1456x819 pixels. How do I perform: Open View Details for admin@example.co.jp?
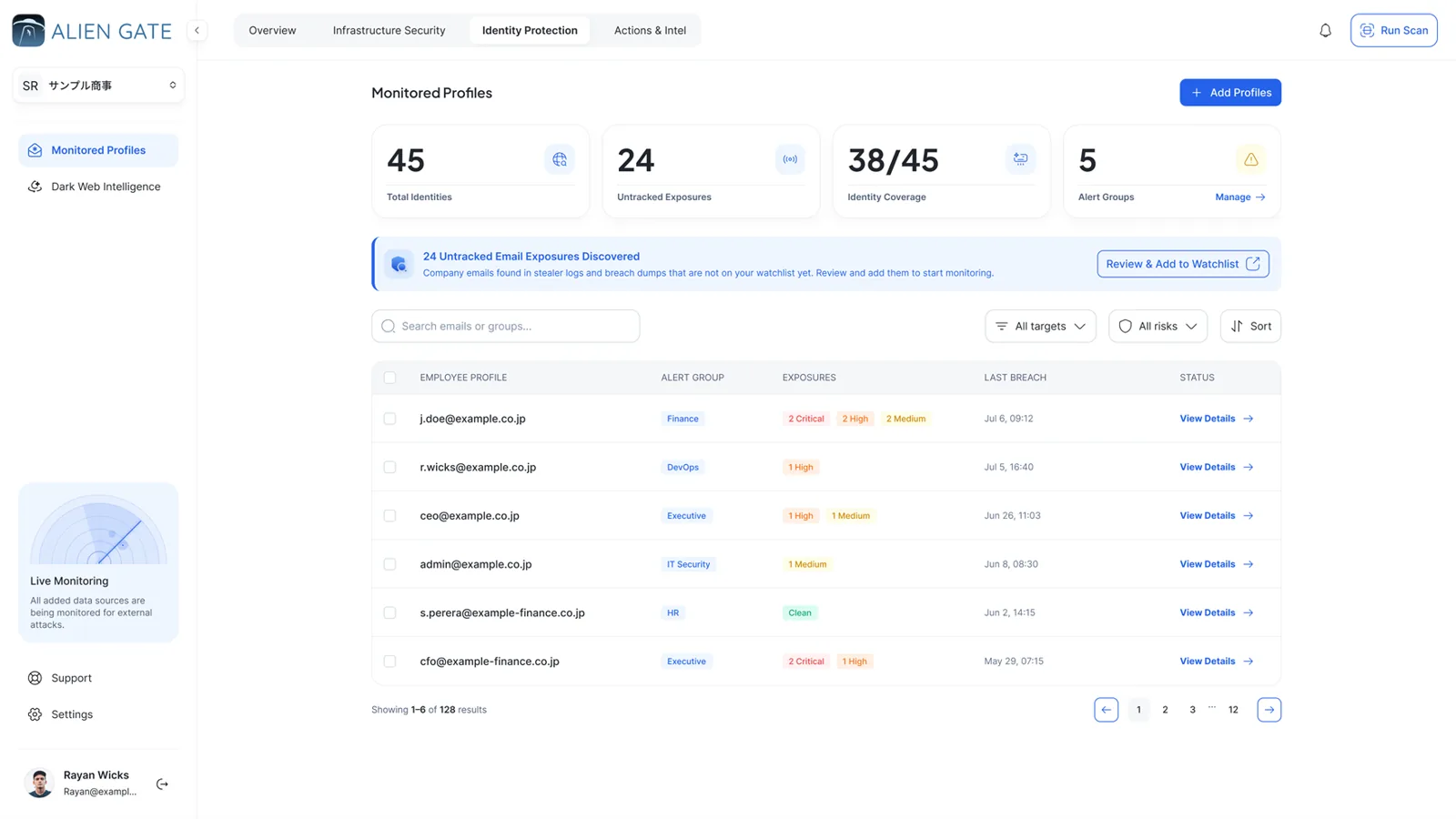tap(1217, 564)
